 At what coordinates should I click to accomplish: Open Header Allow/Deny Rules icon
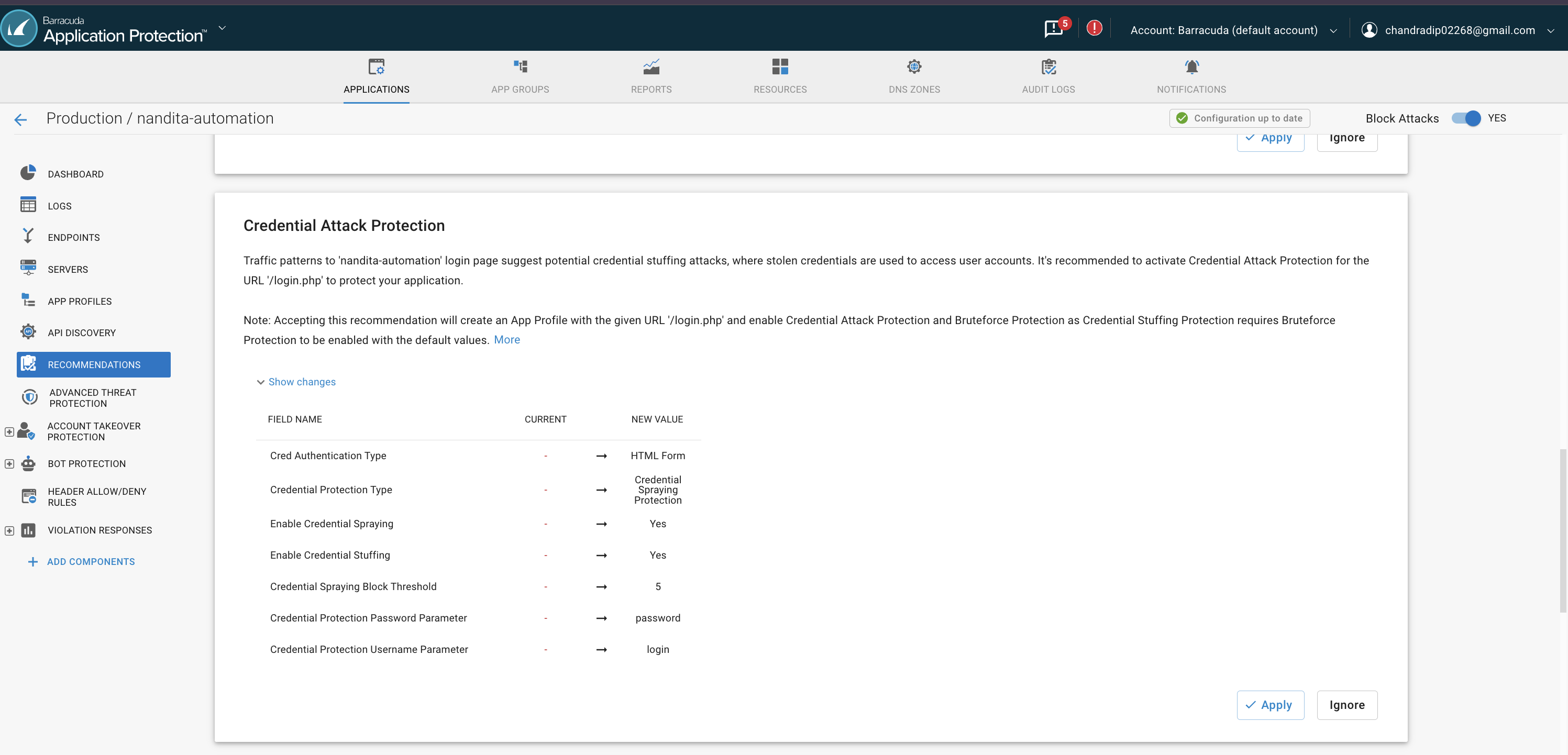click(29, 496)
